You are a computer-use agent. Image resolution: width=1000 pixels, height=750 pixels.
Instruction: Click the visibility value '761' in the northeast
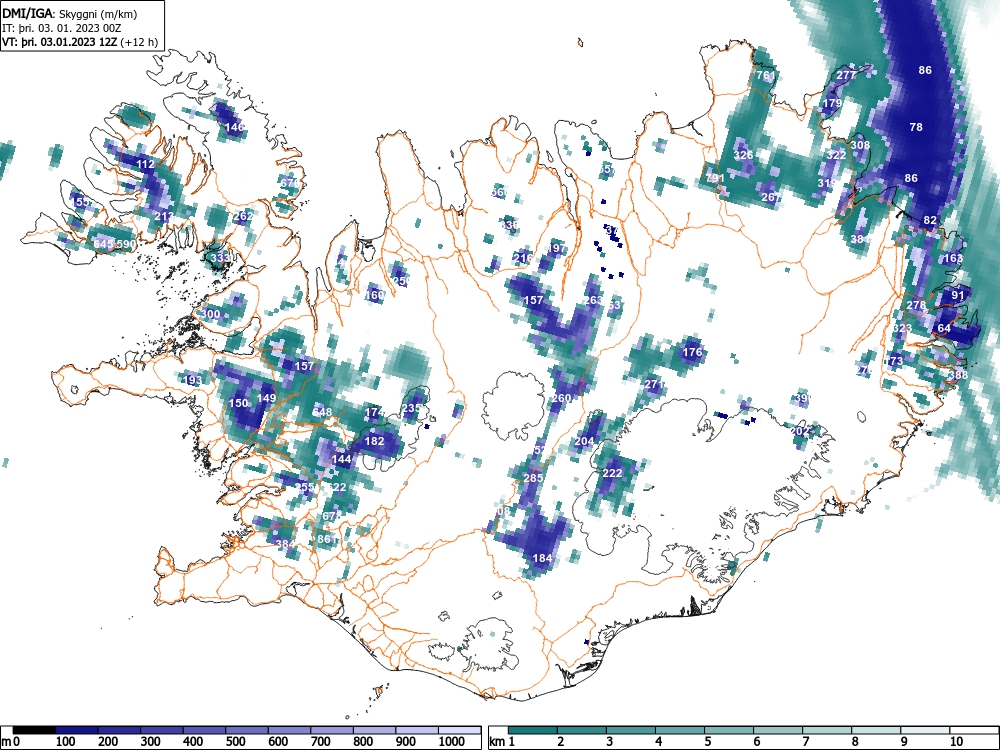[x=765, y=75]
